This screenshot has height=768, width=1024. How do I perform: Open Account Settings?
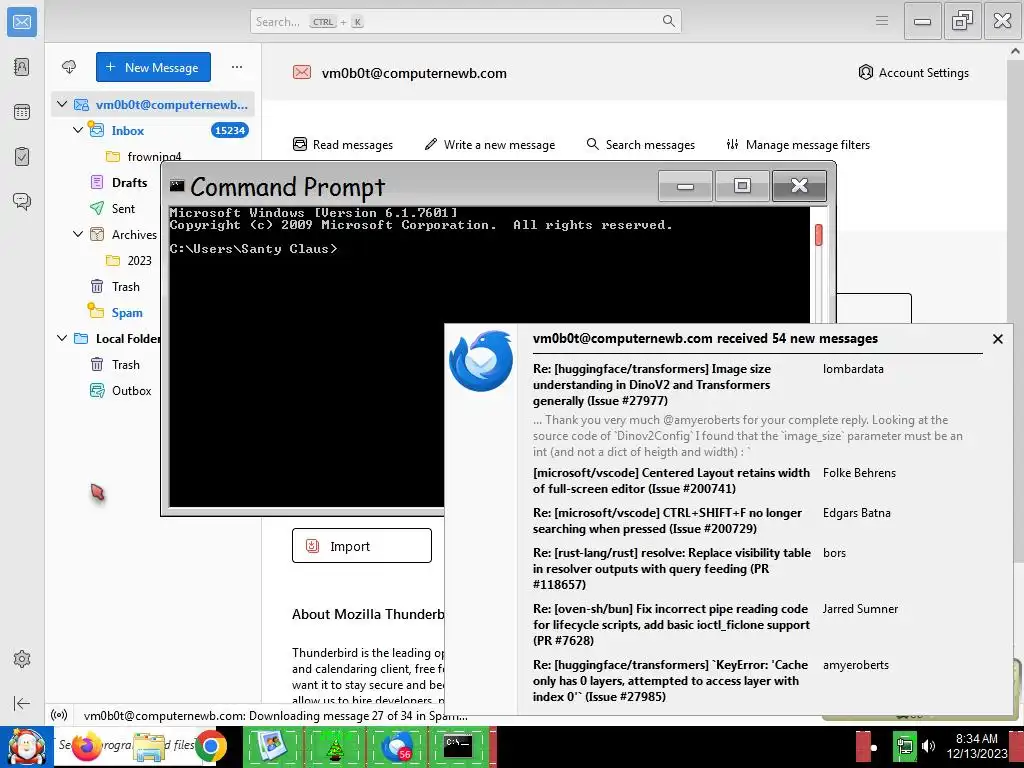point(914,72)
